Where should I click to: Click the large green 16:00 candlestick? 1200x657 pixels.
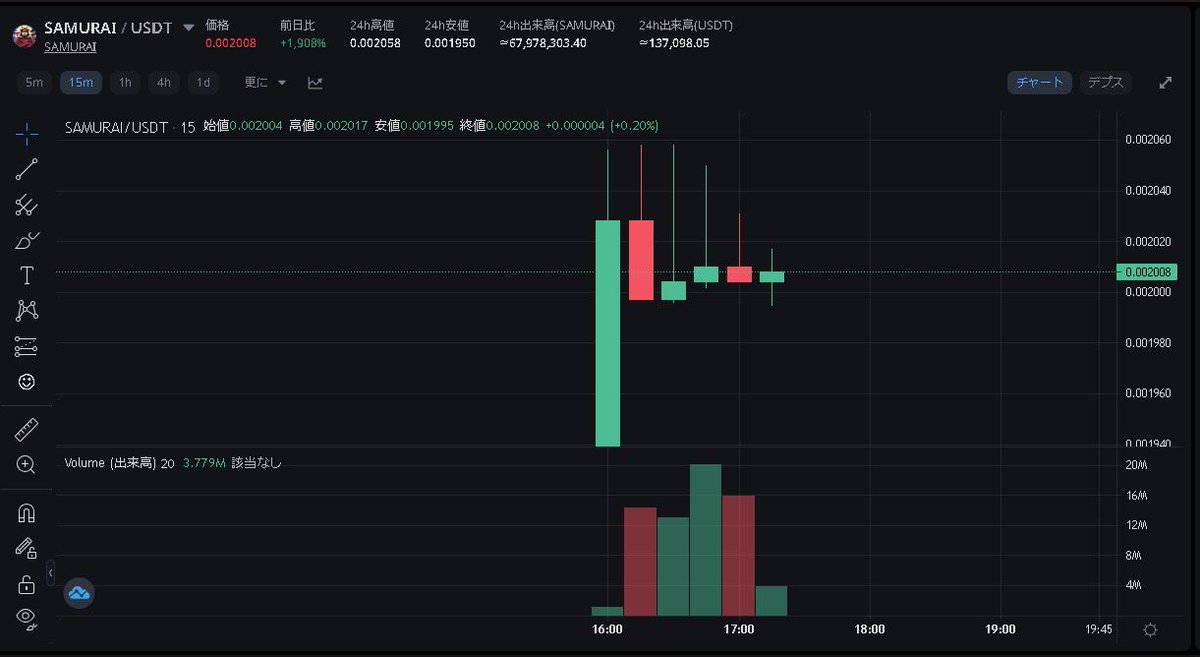pos(607,333)
